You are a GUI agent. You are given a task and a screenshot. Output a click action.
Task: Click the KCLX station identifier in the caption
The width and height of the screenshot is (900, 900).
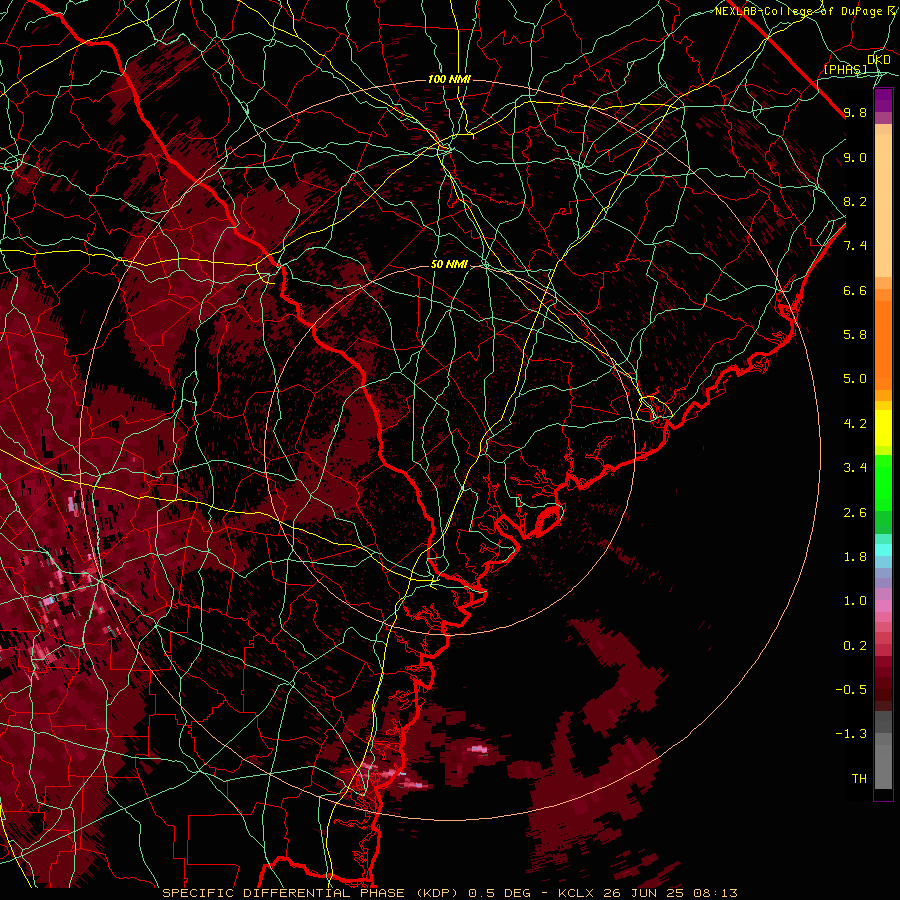(576, 893)
